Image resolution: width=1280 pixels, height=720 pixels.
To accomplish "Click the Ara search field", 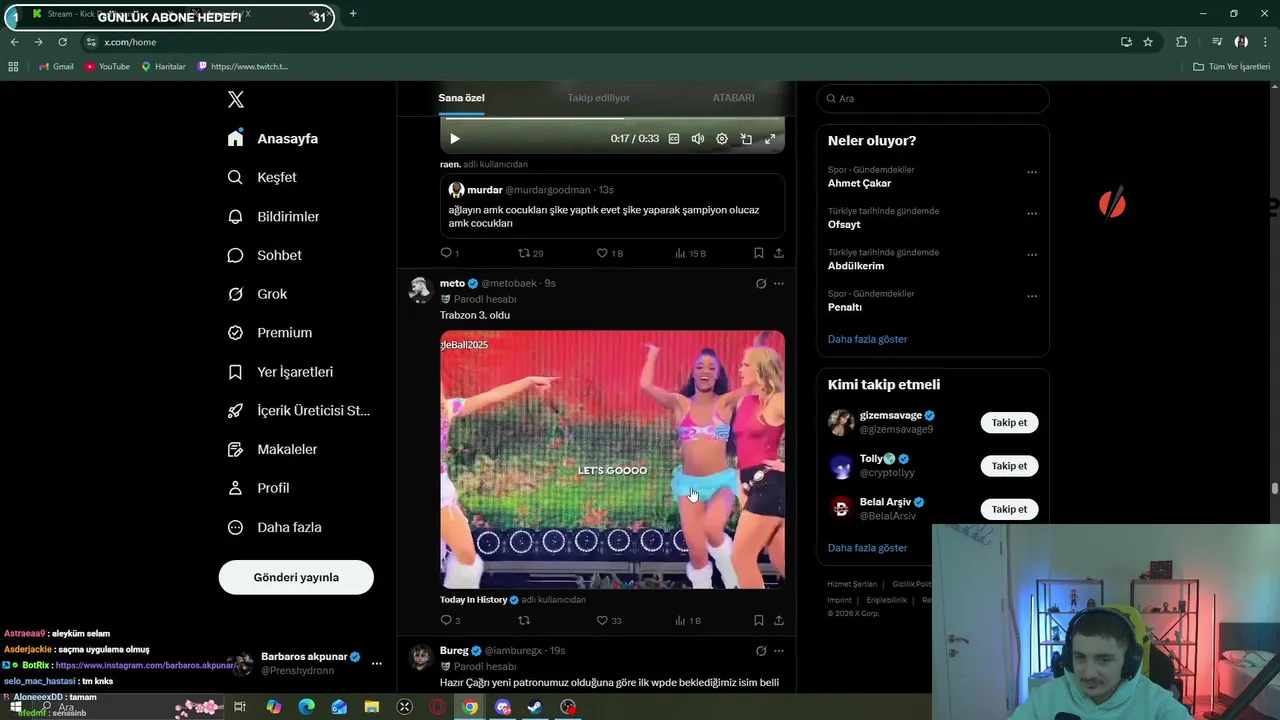I will 933,98.
